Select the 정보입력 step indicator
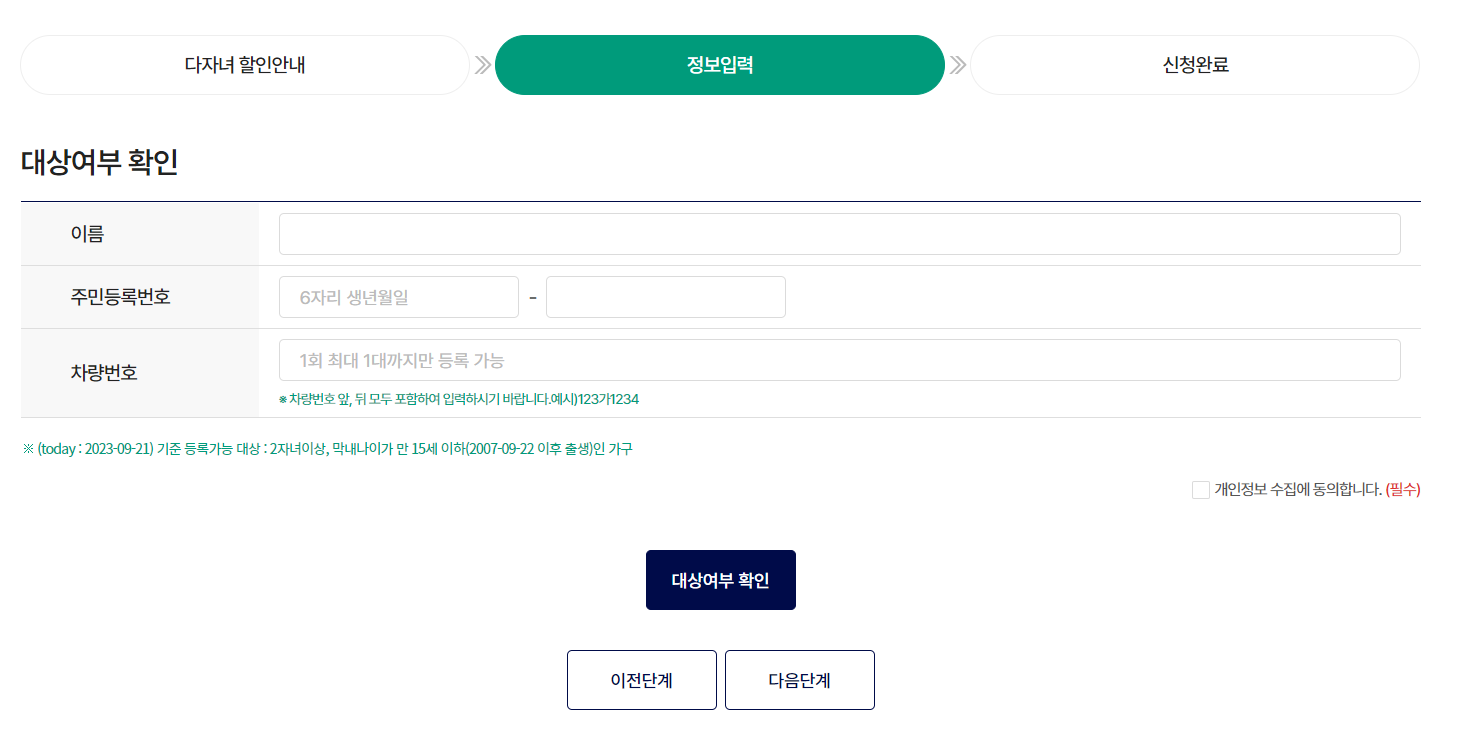 (720, 64)
